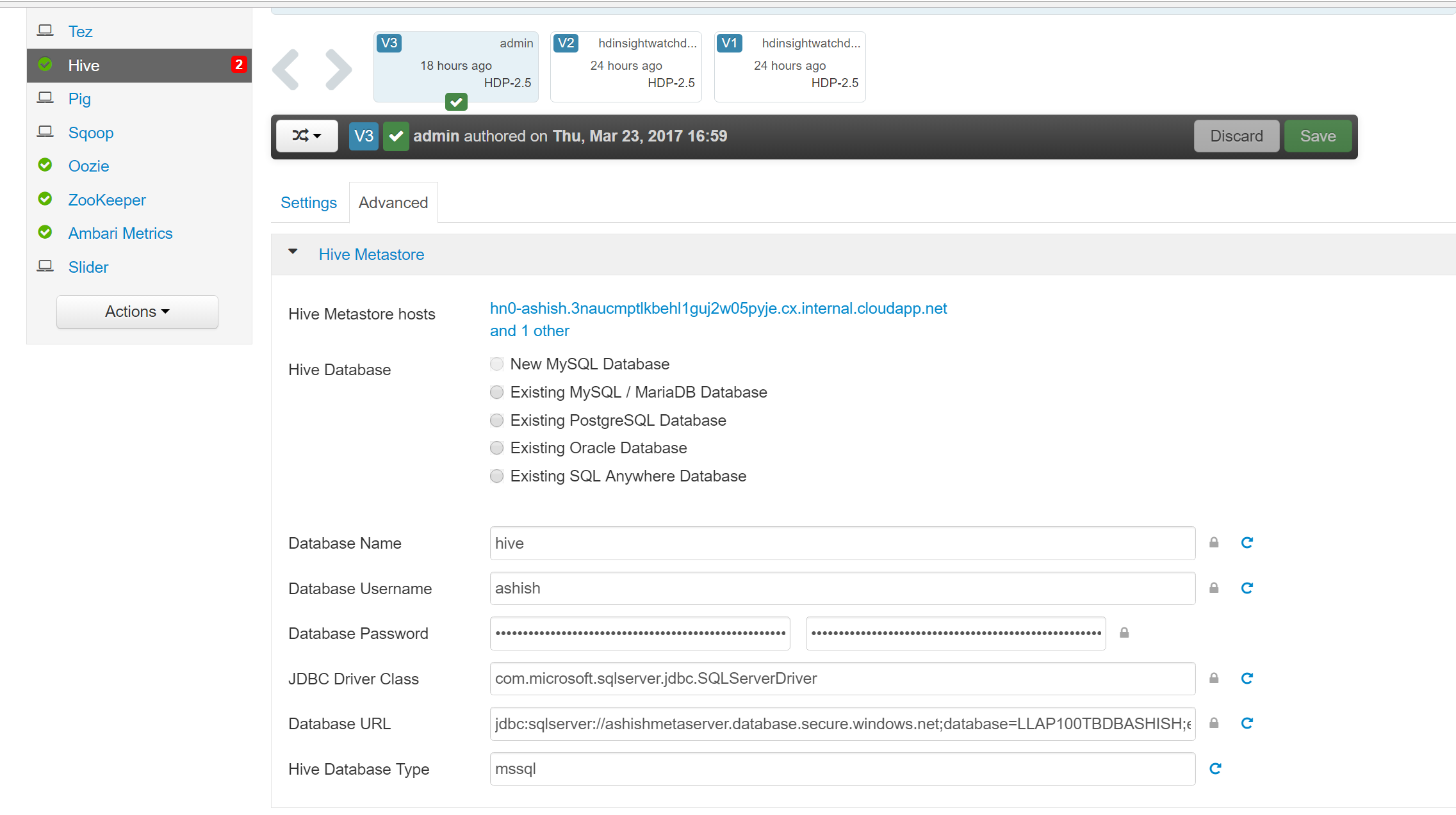Screen dimensions: 1456x815
Task: Switch to the Settings tab
Action: [x=309, y=203]
